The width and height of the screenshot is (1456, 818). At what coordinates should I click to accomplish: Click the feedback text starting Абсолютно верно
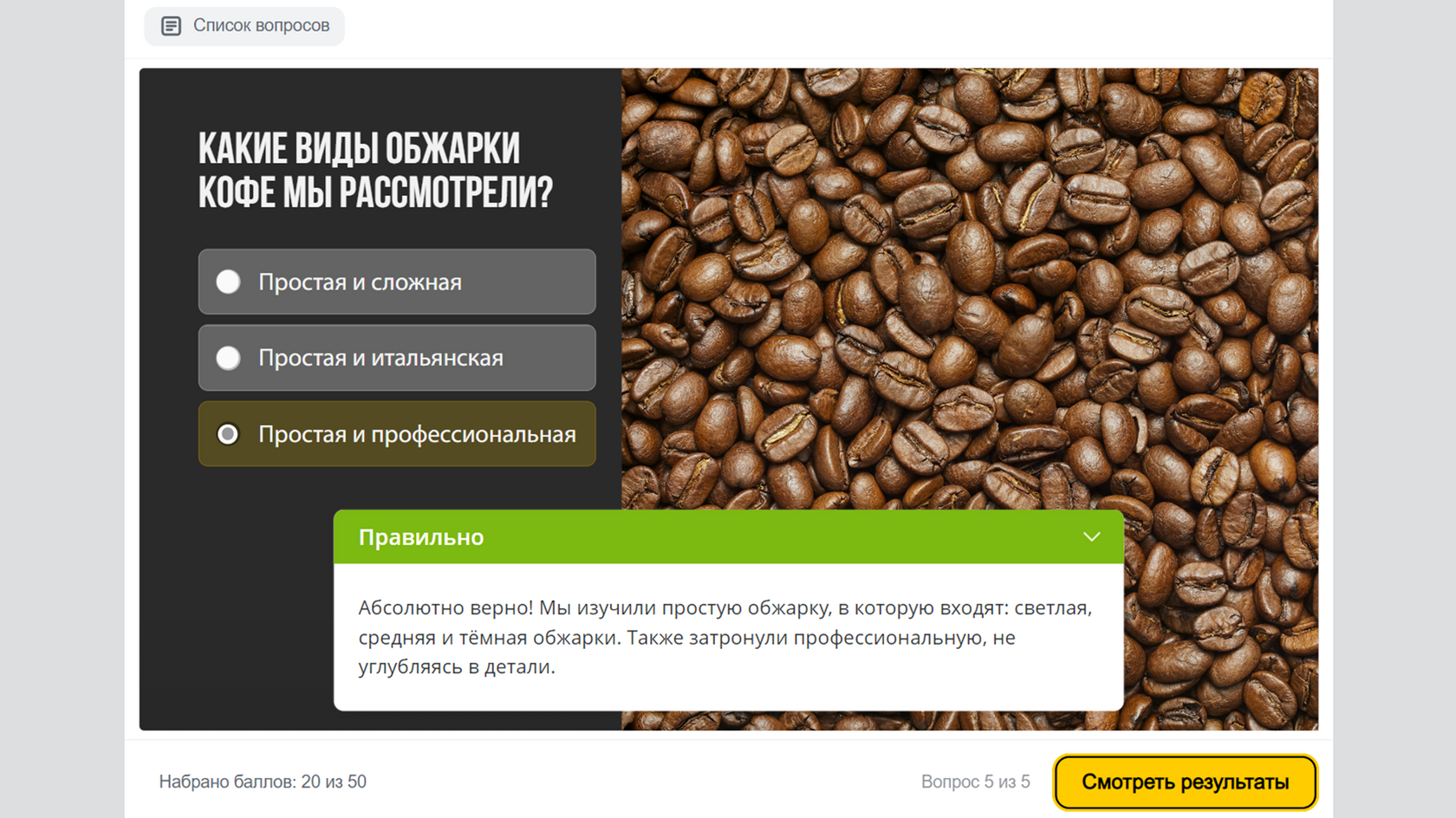coord(725,637)
